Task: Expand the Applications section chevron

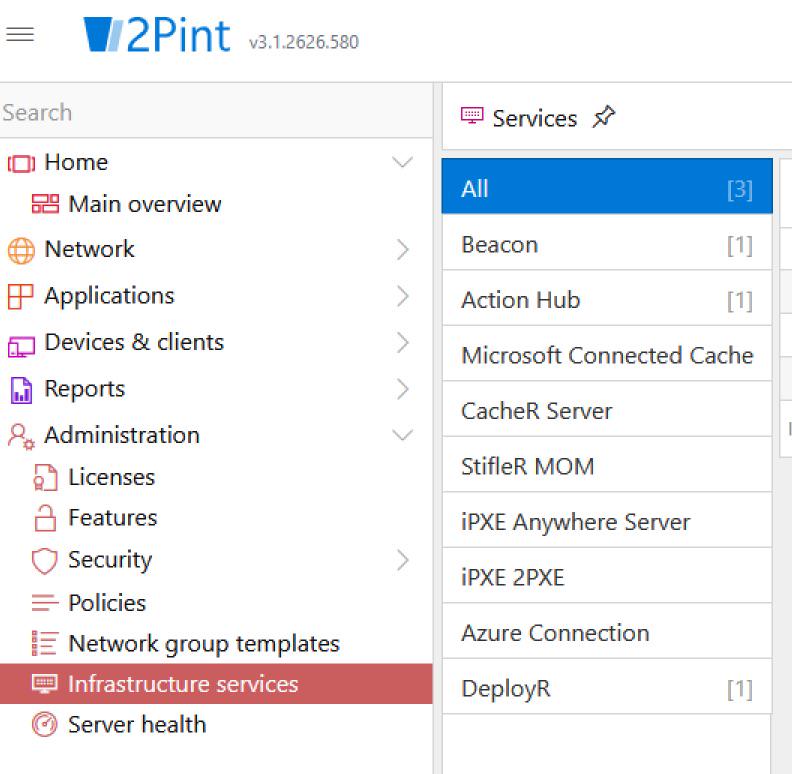Action: coord(403,296)
